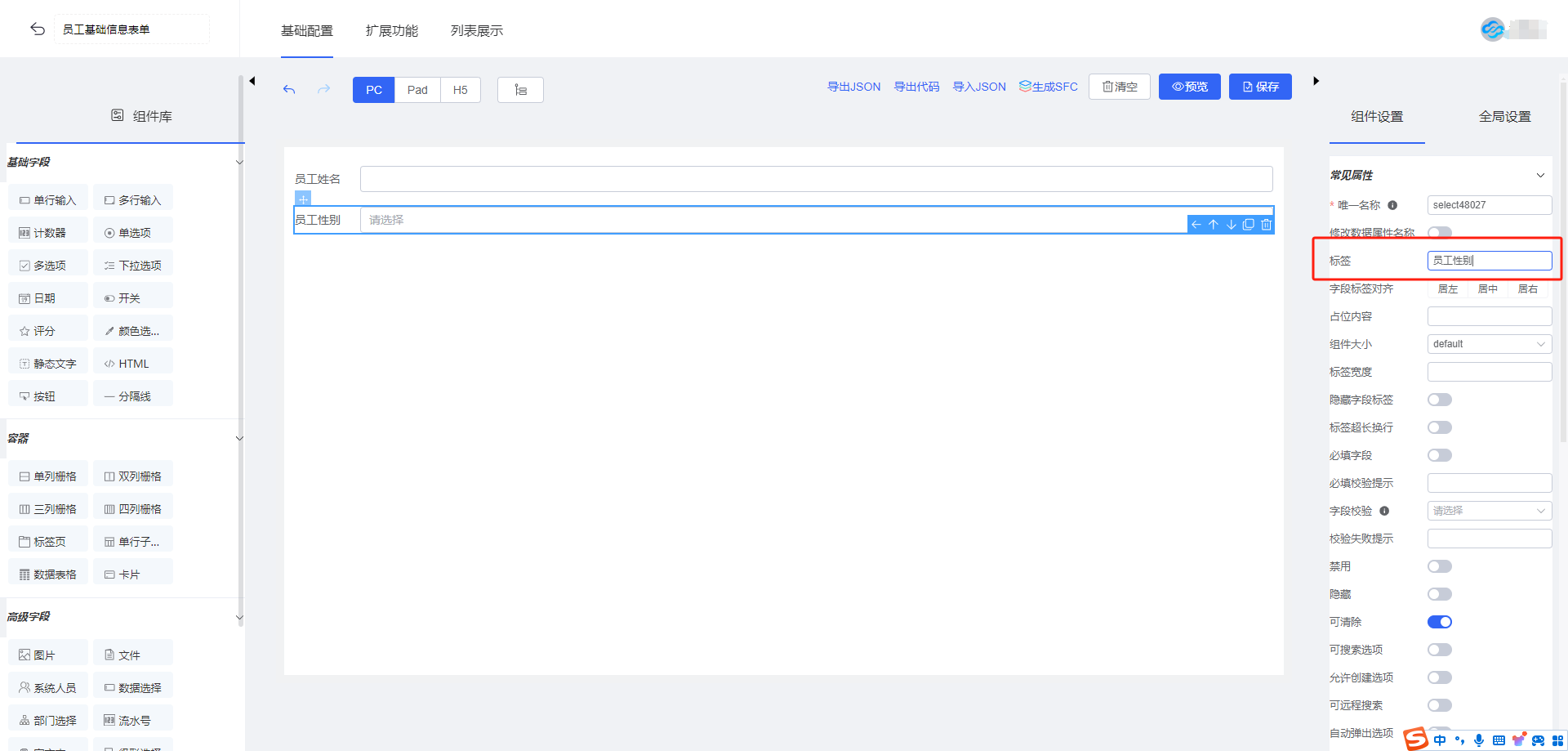Switch to the 全局设置 tab
The image size is (1568, 751).
pyautogui.click(x=1504, y=117)
